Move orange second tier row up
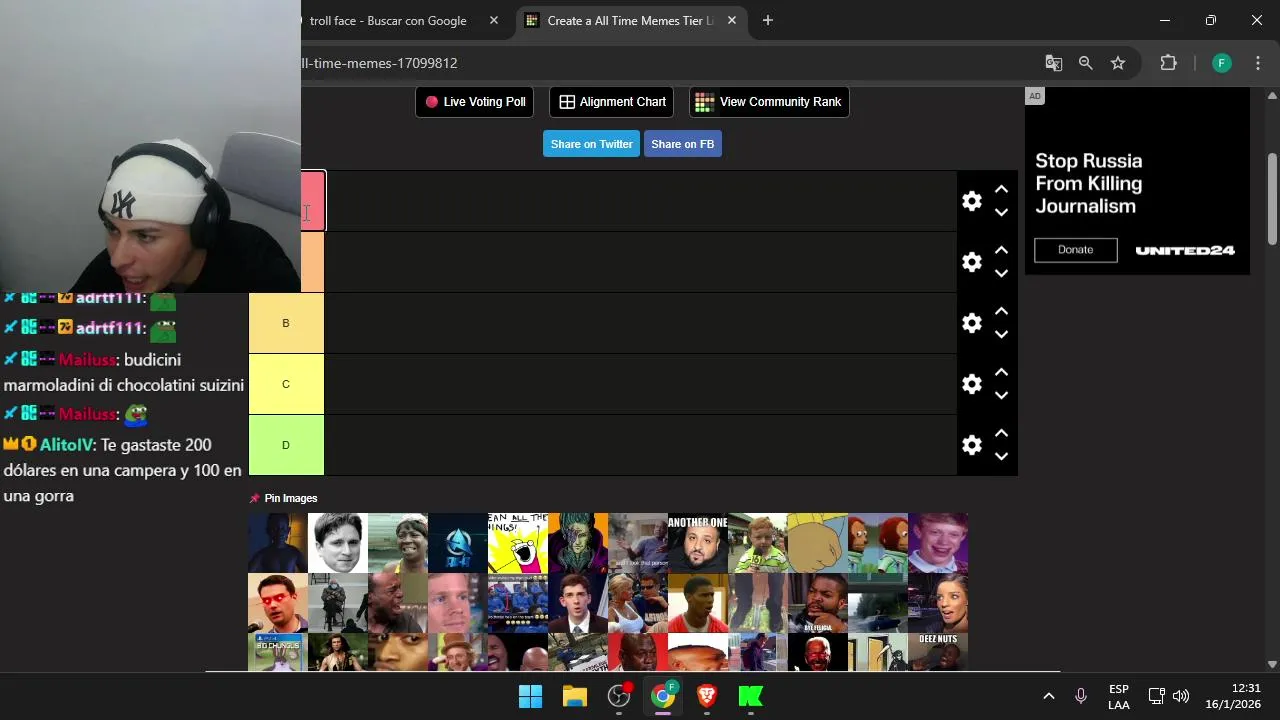The image size is (1280, 720). pyautogui.click(x=1001, y=250)
